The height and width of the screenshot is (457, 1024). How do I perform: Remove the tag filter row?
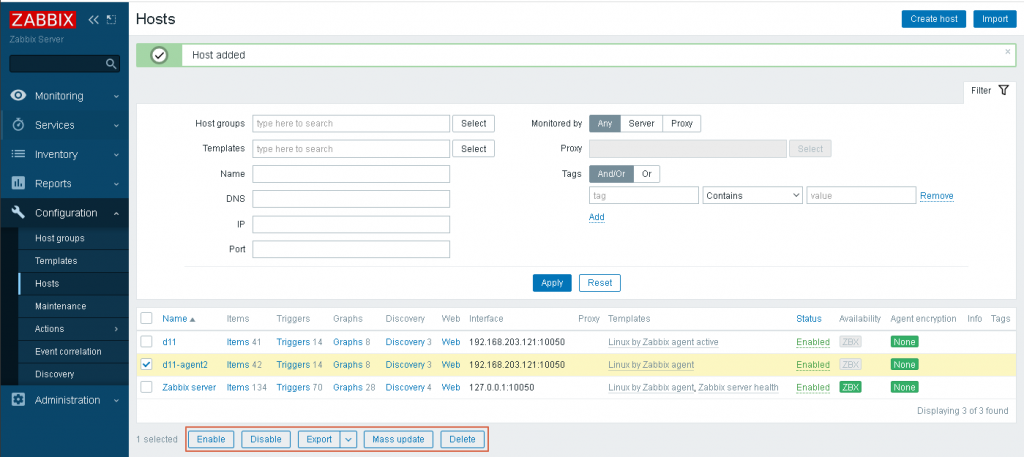point(936,196)
